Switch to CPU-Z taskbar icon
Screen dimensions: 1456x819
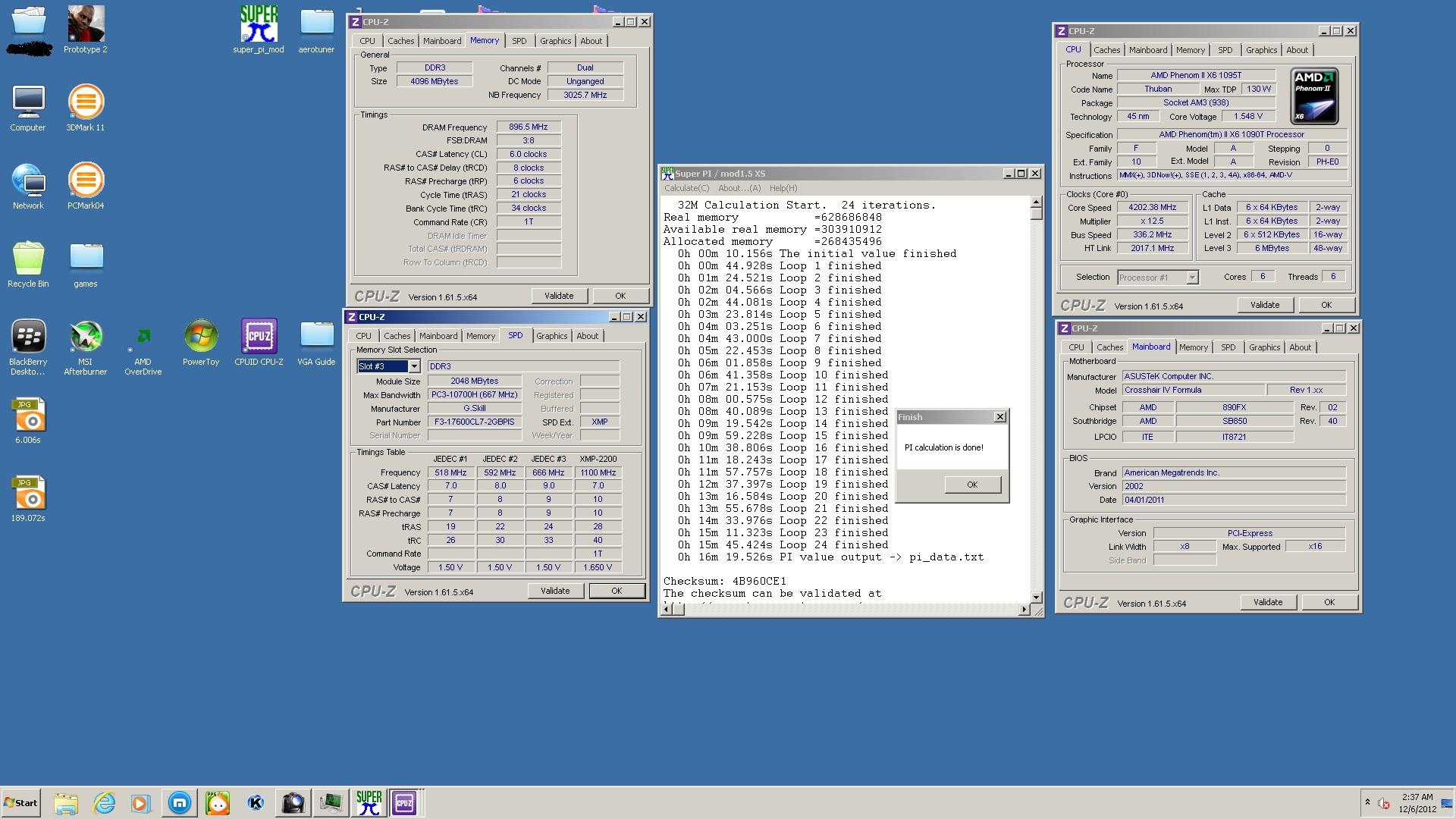tap(404, 803)
